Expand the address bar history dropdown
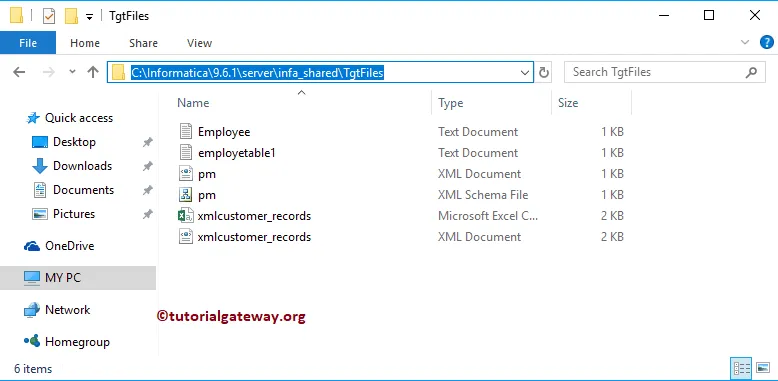Viewport: 778px width, 381px height. tap(525, 73)
